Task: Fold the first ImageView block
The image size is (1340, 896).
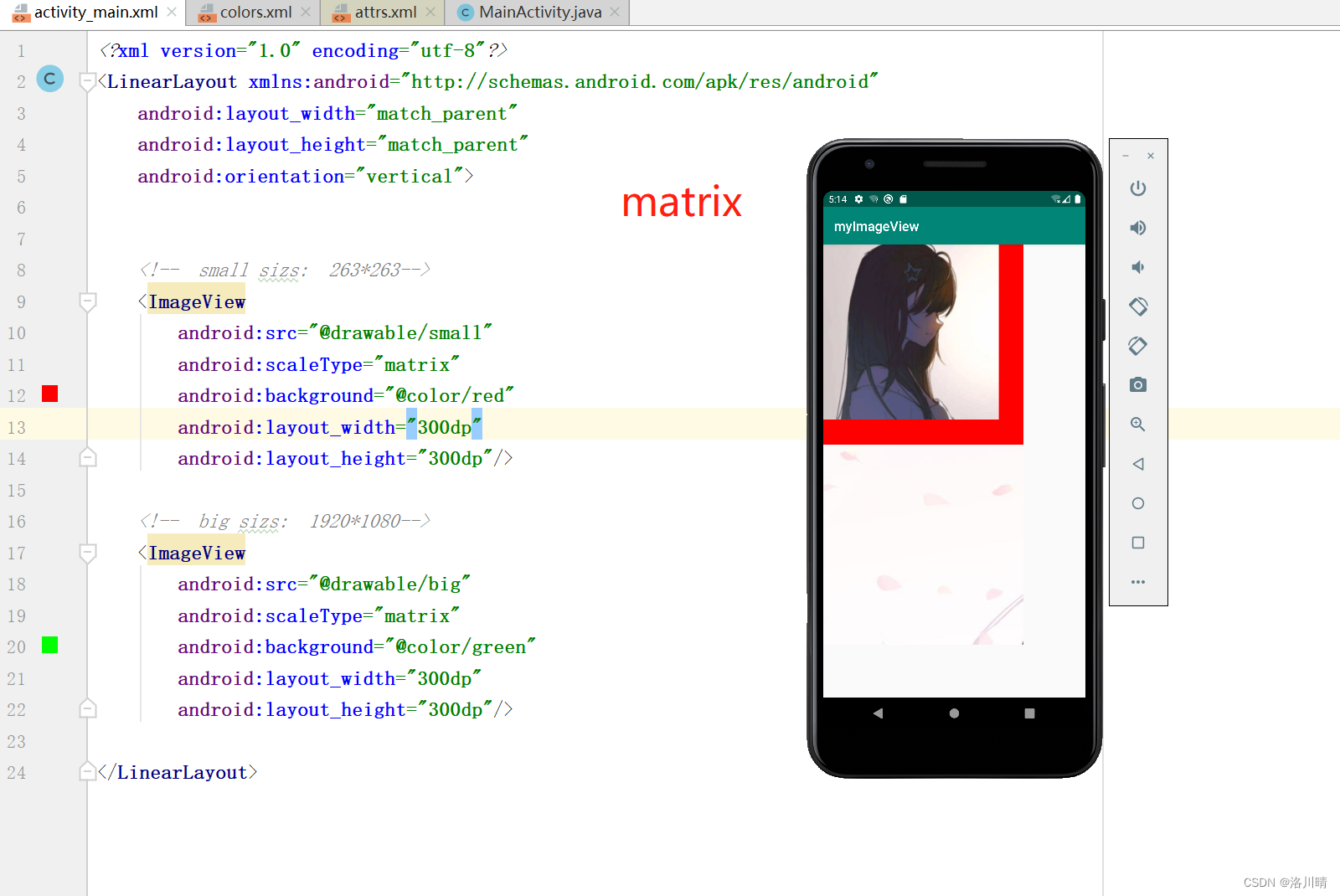Action: coord(87,302)
